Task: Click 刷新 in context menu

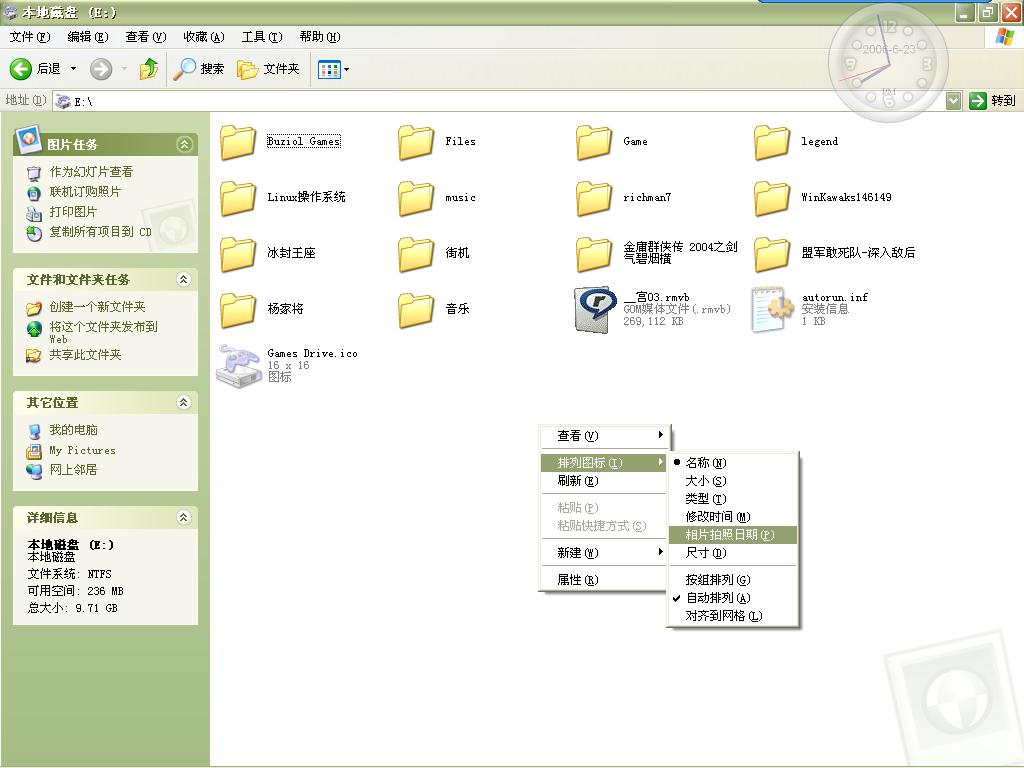Action: click(605, 481)
